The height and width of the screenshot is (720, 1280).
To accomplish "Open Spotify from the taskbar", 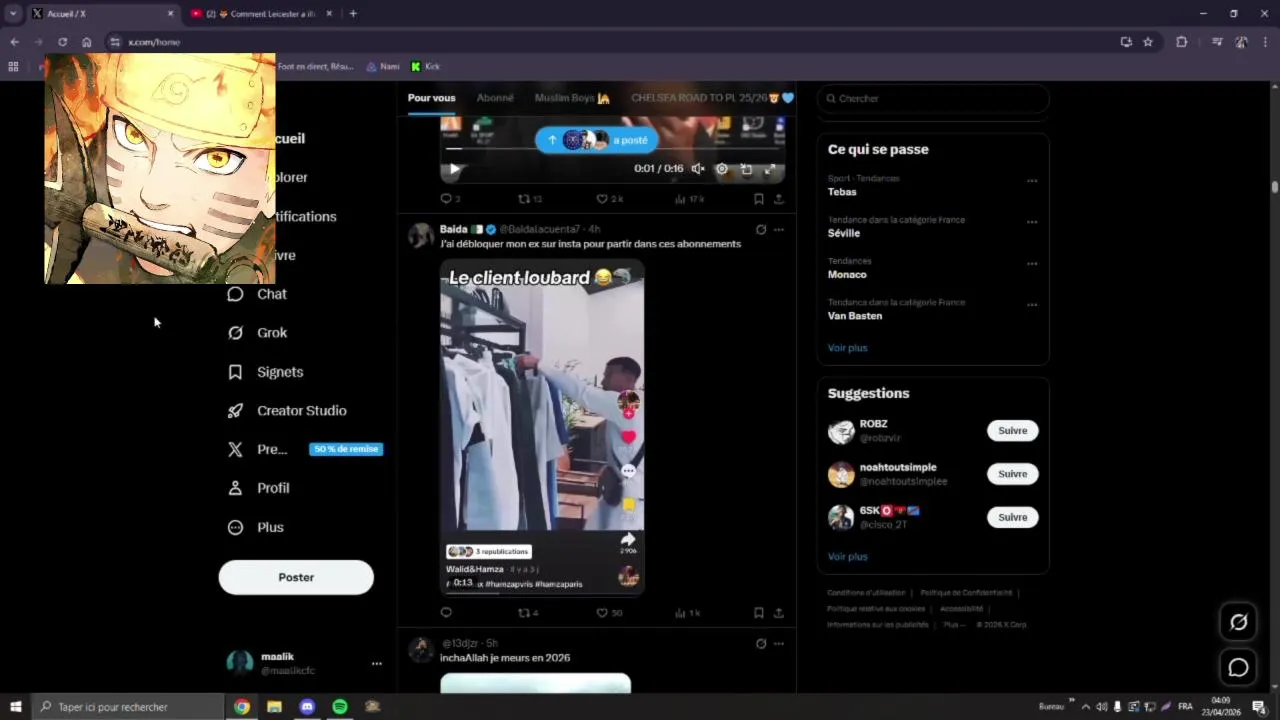I will tap(340, 706).
